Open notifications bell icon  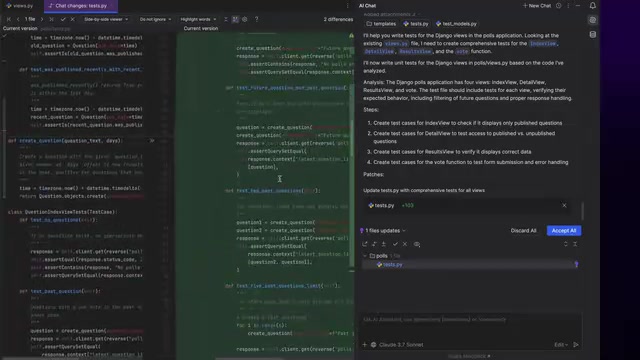coord(593,6)
